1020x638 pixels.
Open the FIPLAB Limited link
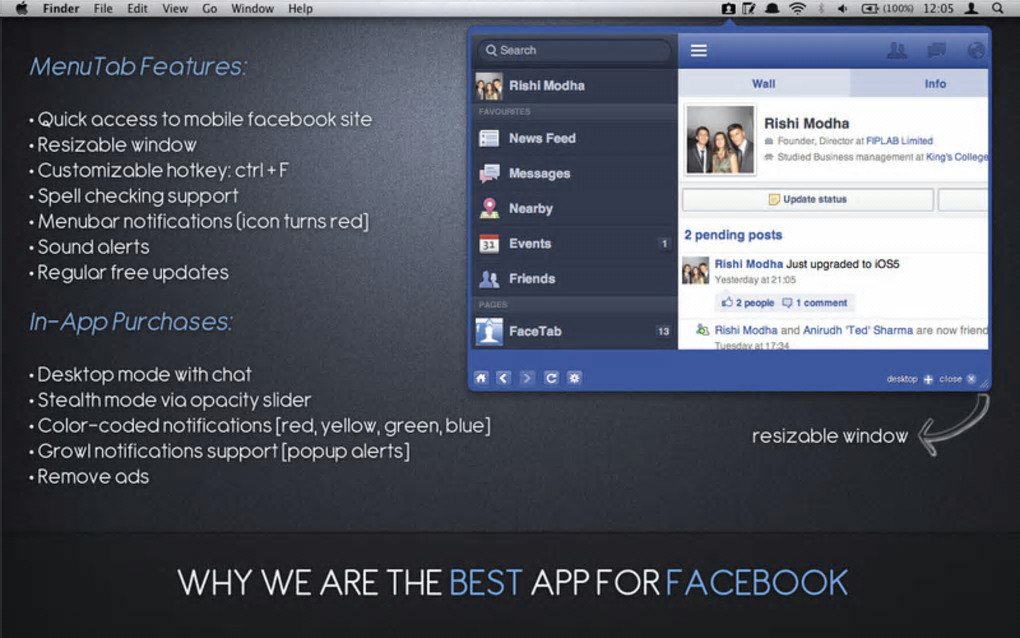[899, 140]
